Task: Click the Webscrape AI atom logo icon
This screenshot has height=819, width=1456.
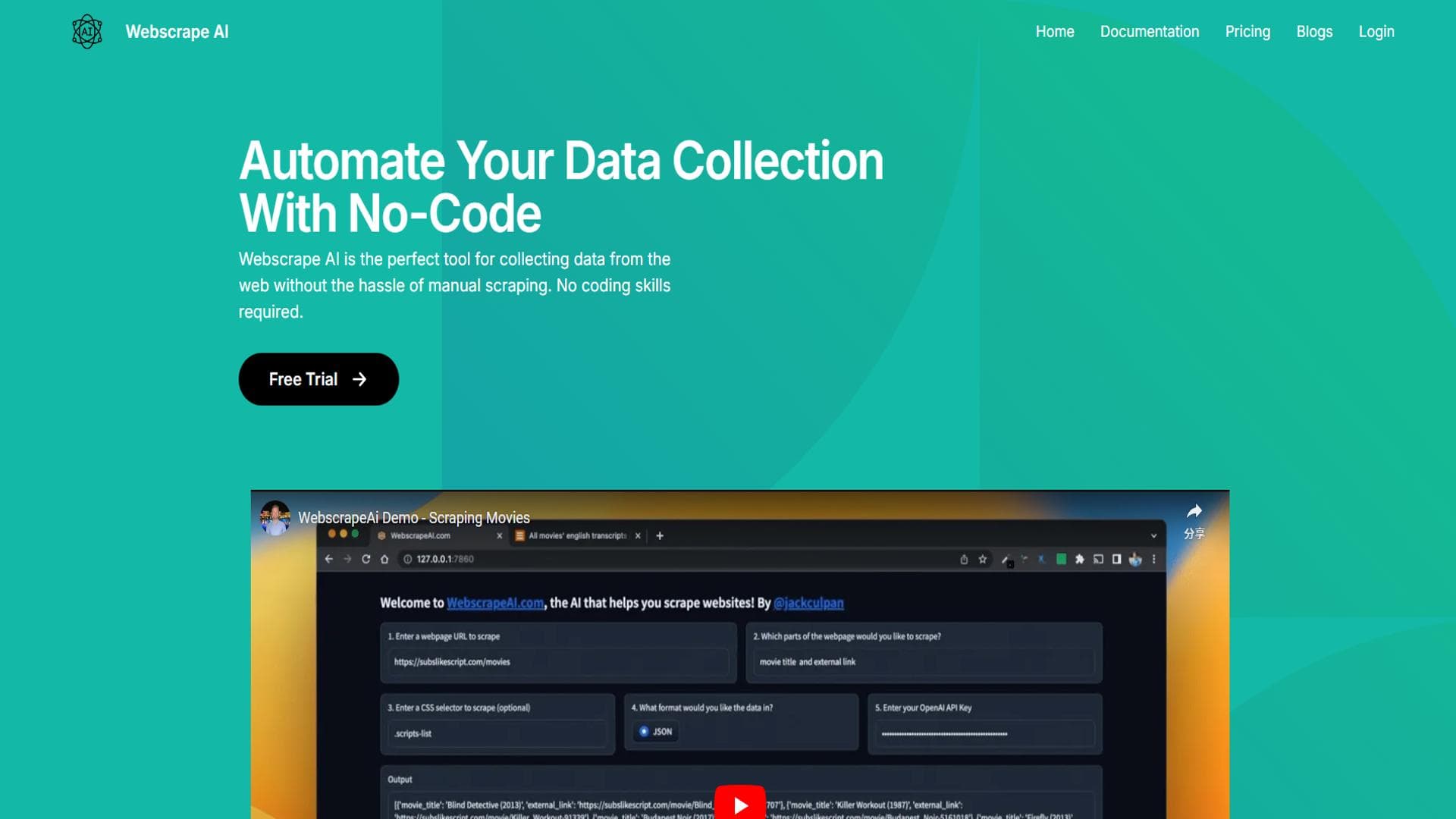Action: click(x=87, y=32)
